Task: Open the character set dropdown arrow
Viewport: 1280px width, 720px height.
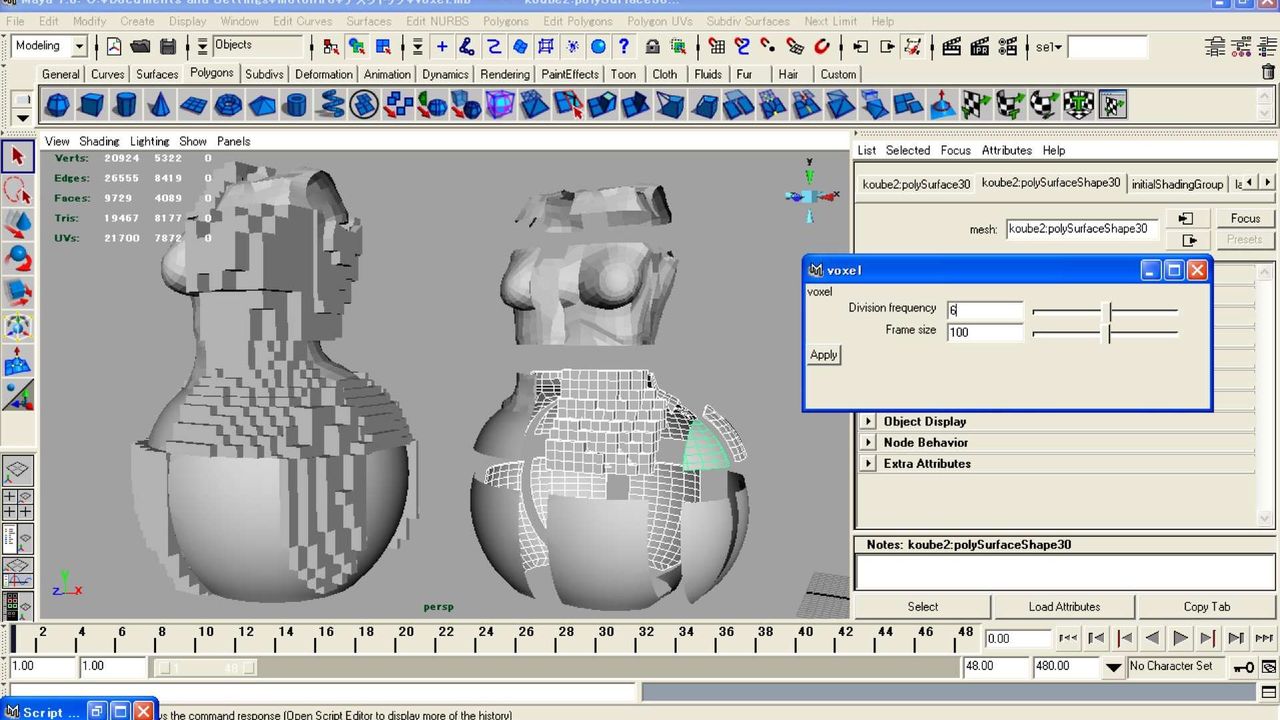Action: (1113, 667)
